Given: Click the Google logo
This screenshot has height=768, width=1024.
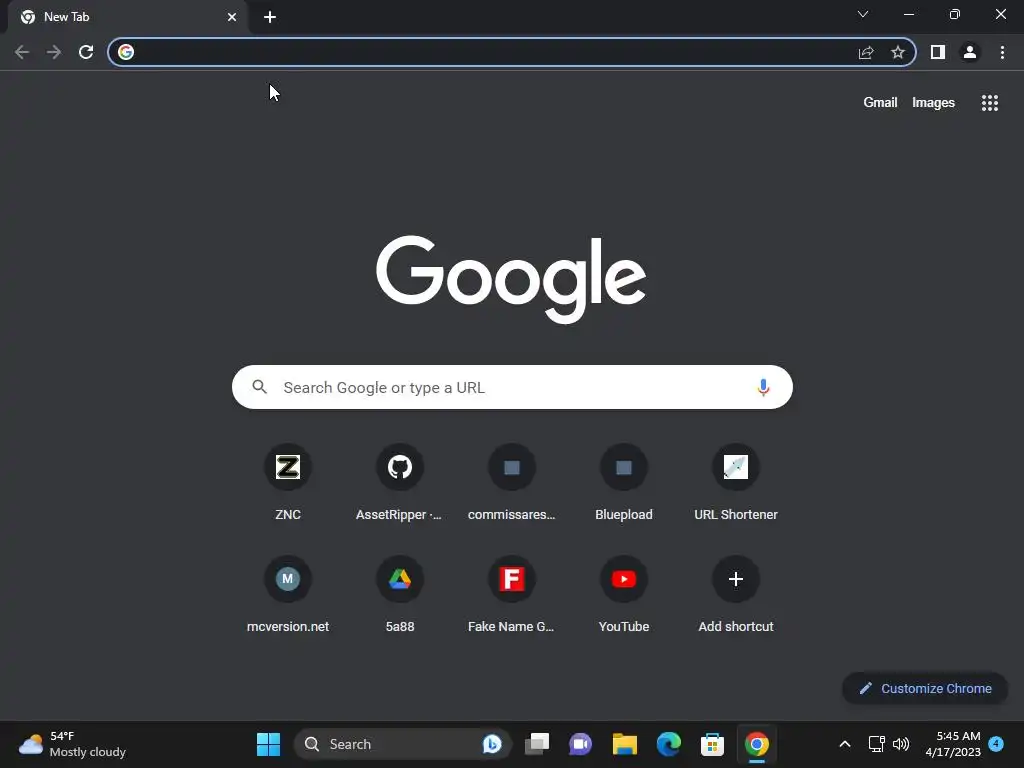Looking at the screenshot, I should tap(511, 279).
